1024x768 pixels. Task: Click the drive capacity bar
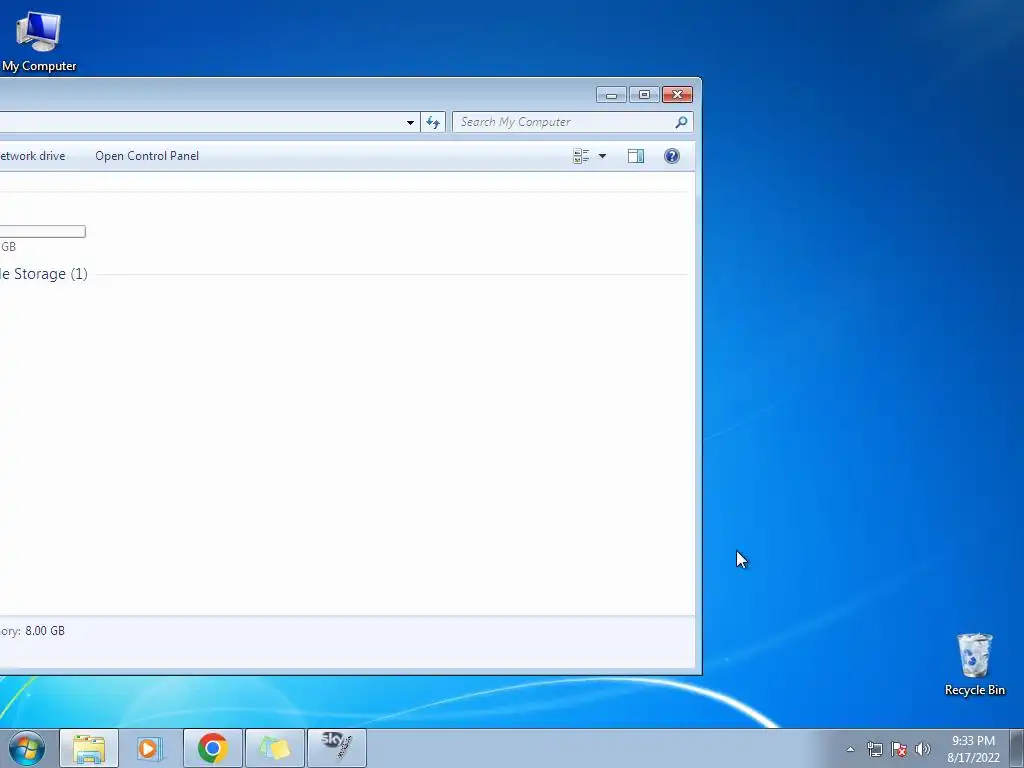(x=42, y=231)
